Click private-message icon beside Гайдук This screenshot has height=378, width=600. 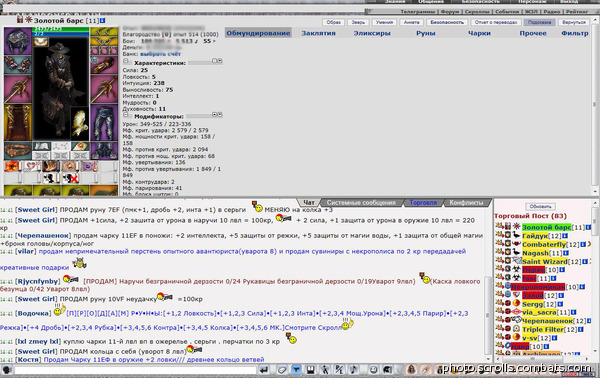tap(499, 235)
